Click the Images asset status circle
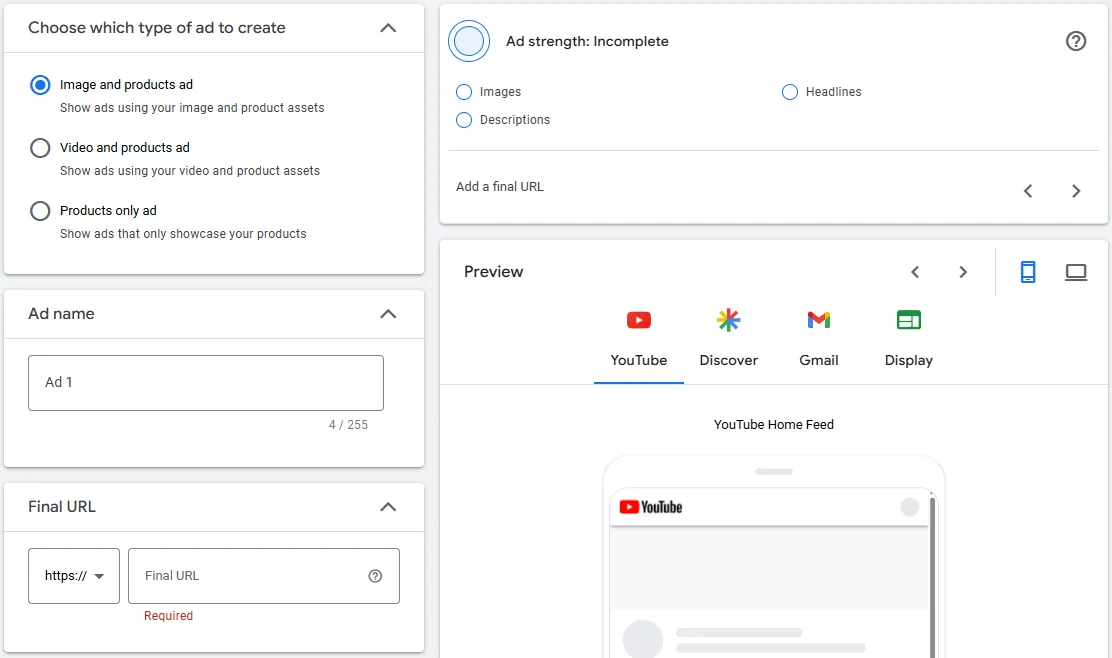This screenshot has height=658, width=1112. (464, 92)
